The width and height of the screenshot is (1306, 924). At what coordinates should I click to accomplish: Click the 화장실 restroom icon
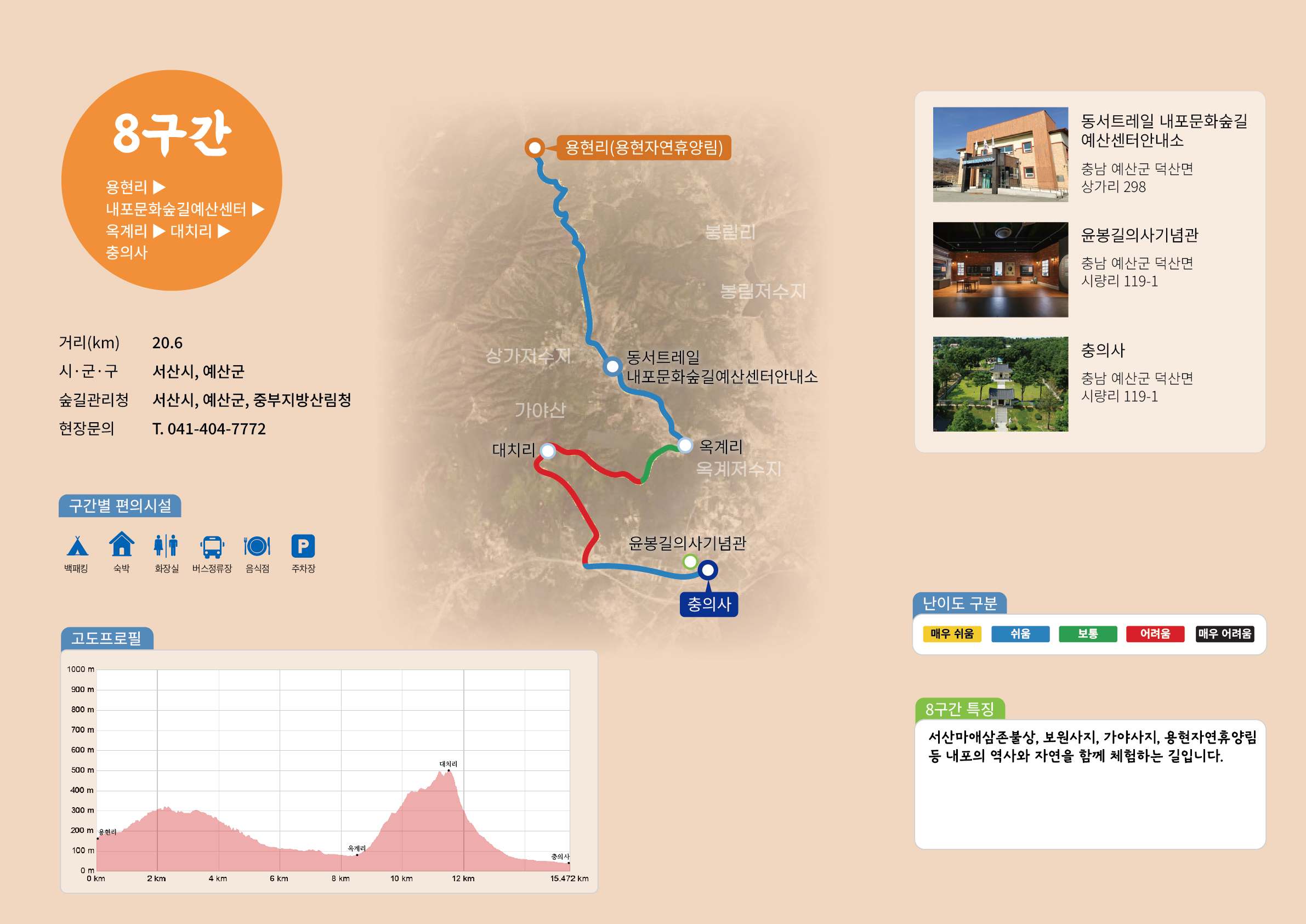coord(166,545)
